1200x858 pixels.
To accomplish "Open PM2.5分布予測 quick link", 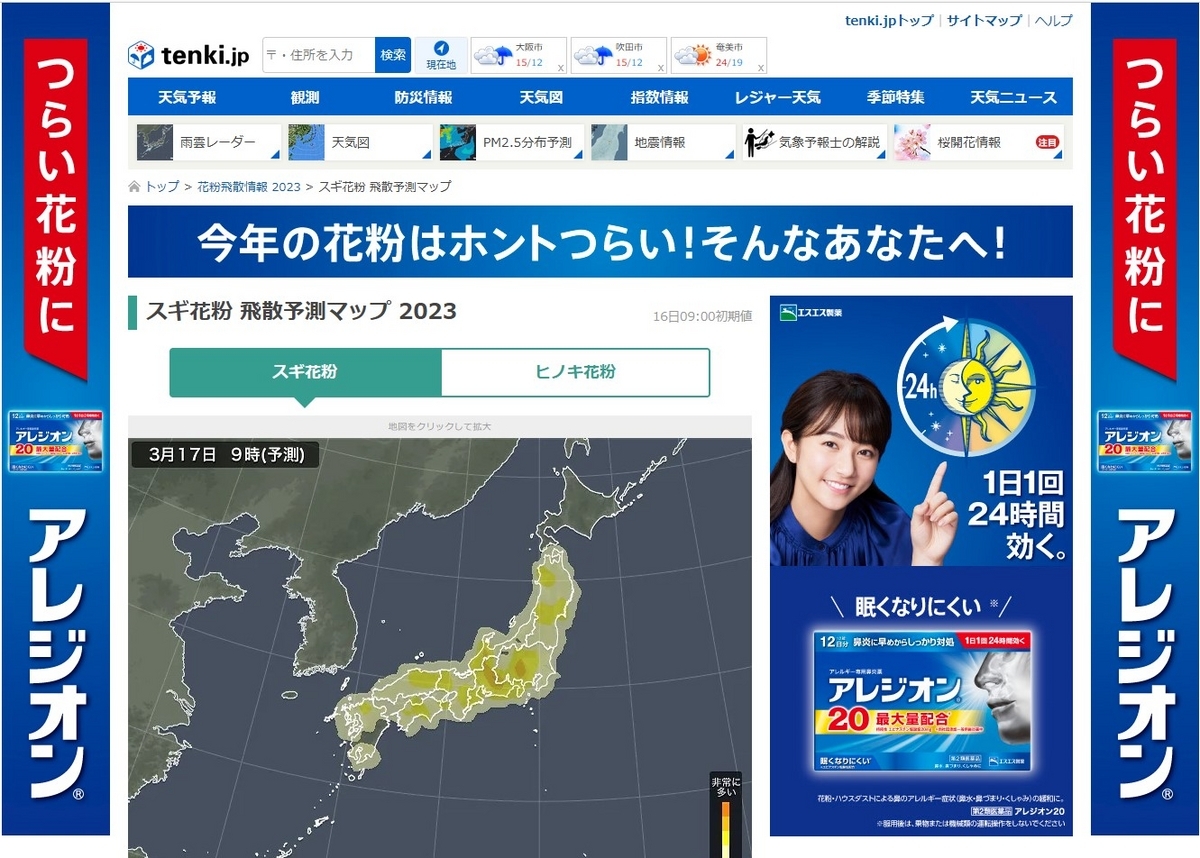I will coord(511,142).
